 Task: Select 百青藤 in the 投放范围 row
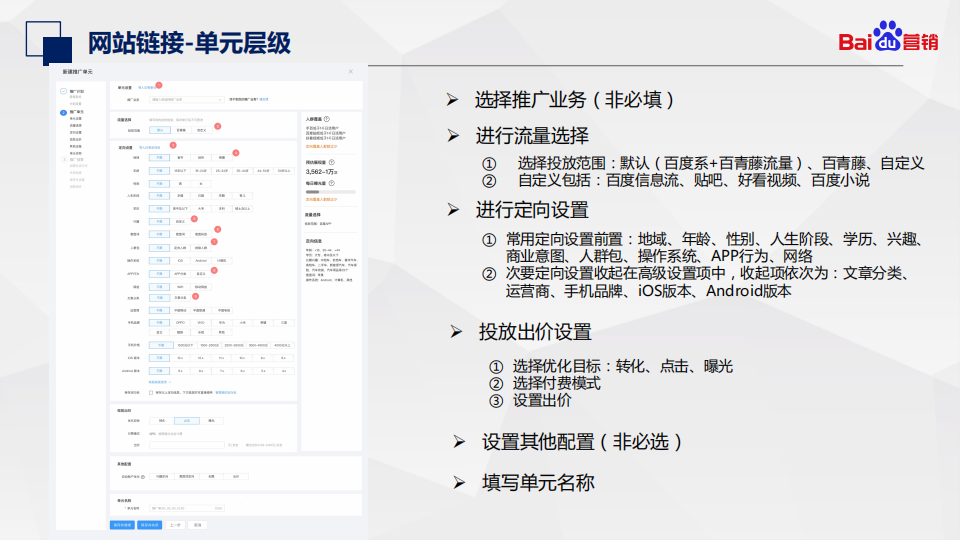point(181,130)
